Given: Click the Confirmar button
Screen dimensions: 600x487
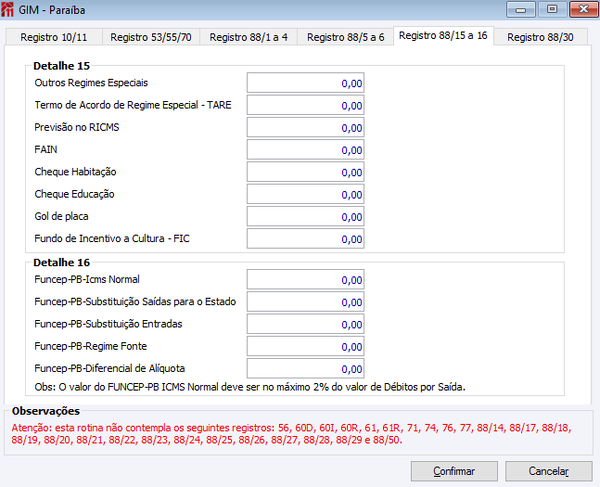Looking at the screenshot, I should coord(454,471).
